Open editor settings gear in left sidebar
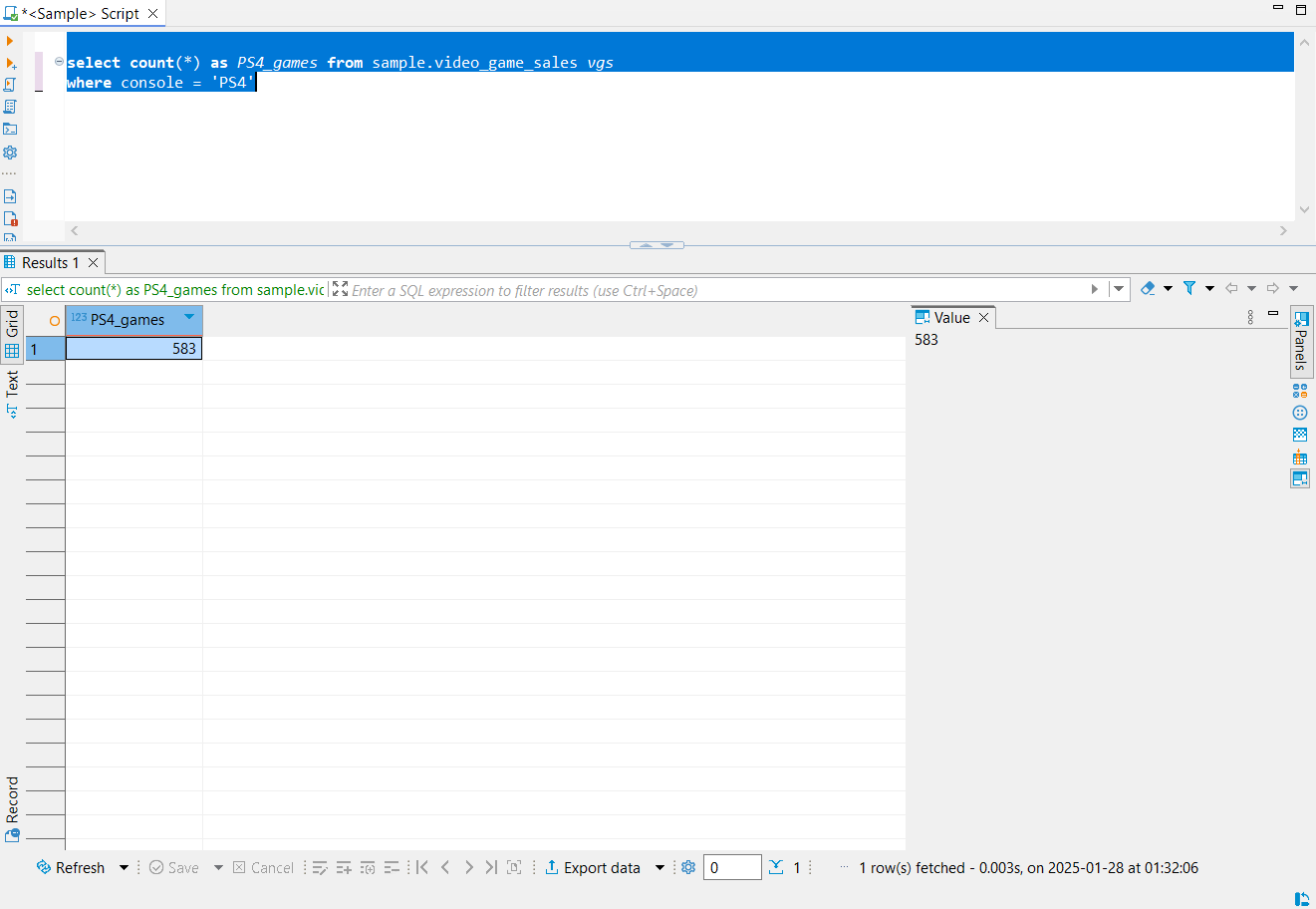Viewport: 1316px width, 909px height. 10,152
